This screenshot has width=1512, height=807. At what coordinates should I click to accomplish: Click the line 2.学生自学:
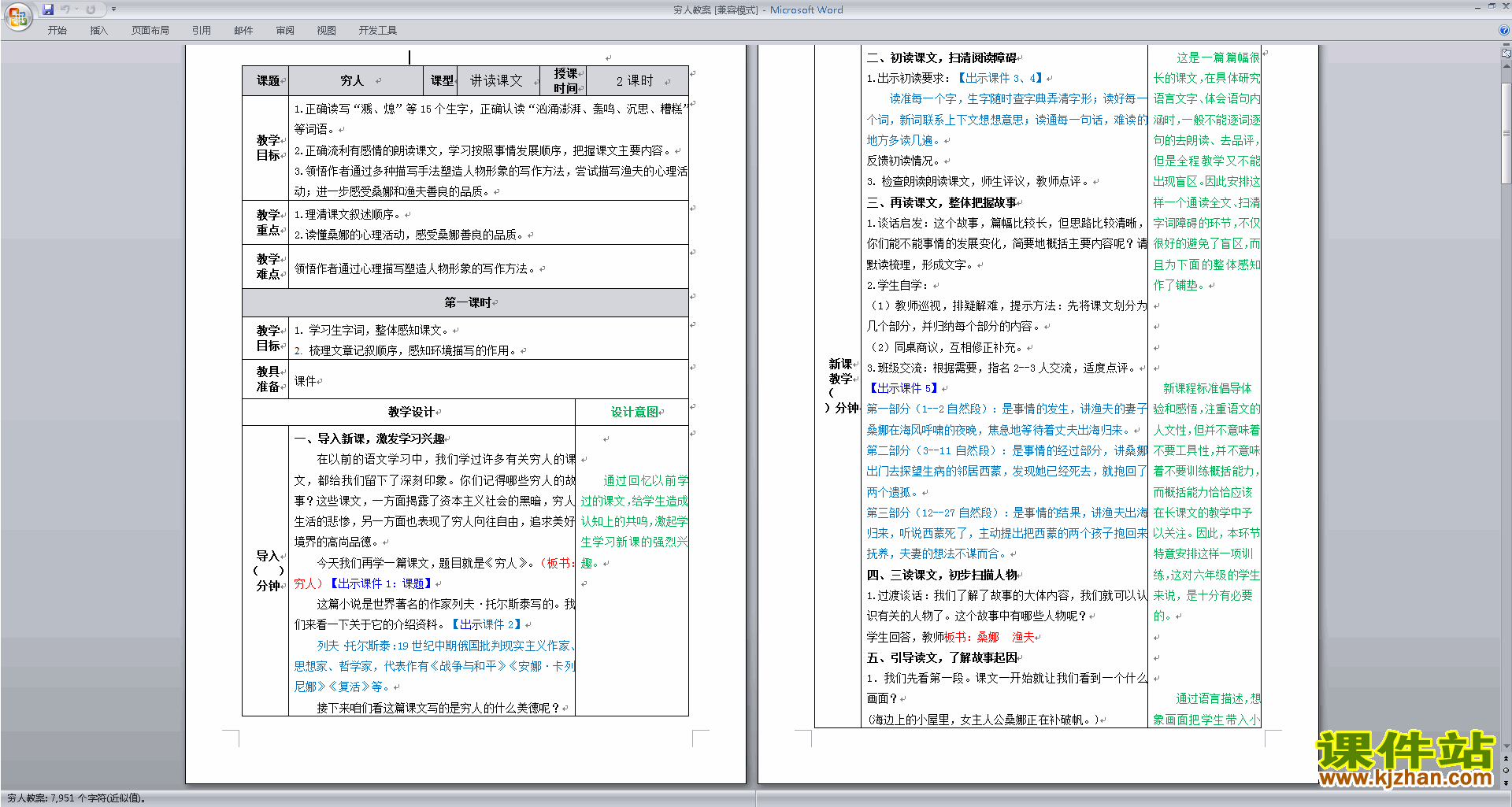pos(897,285)
